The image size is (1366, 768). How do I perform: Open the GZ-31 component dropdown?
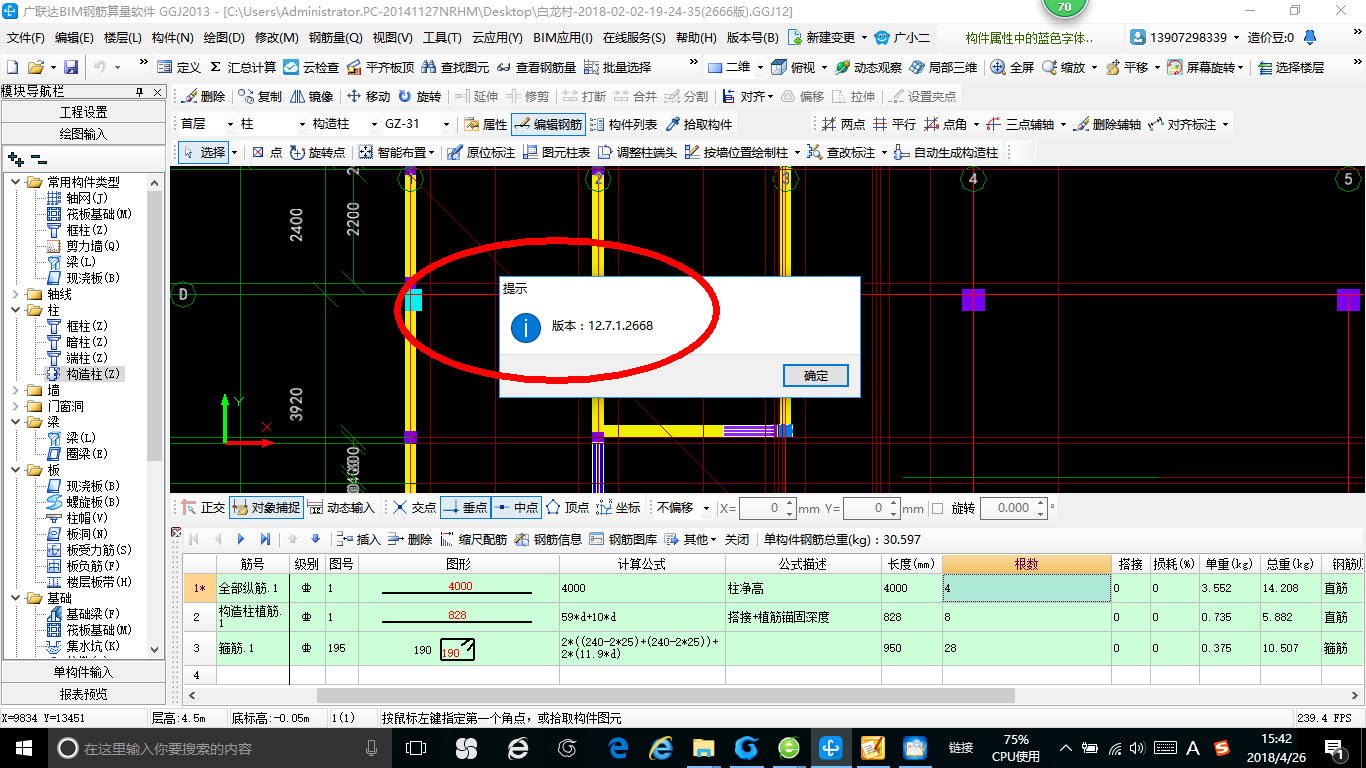coord(445,125)
